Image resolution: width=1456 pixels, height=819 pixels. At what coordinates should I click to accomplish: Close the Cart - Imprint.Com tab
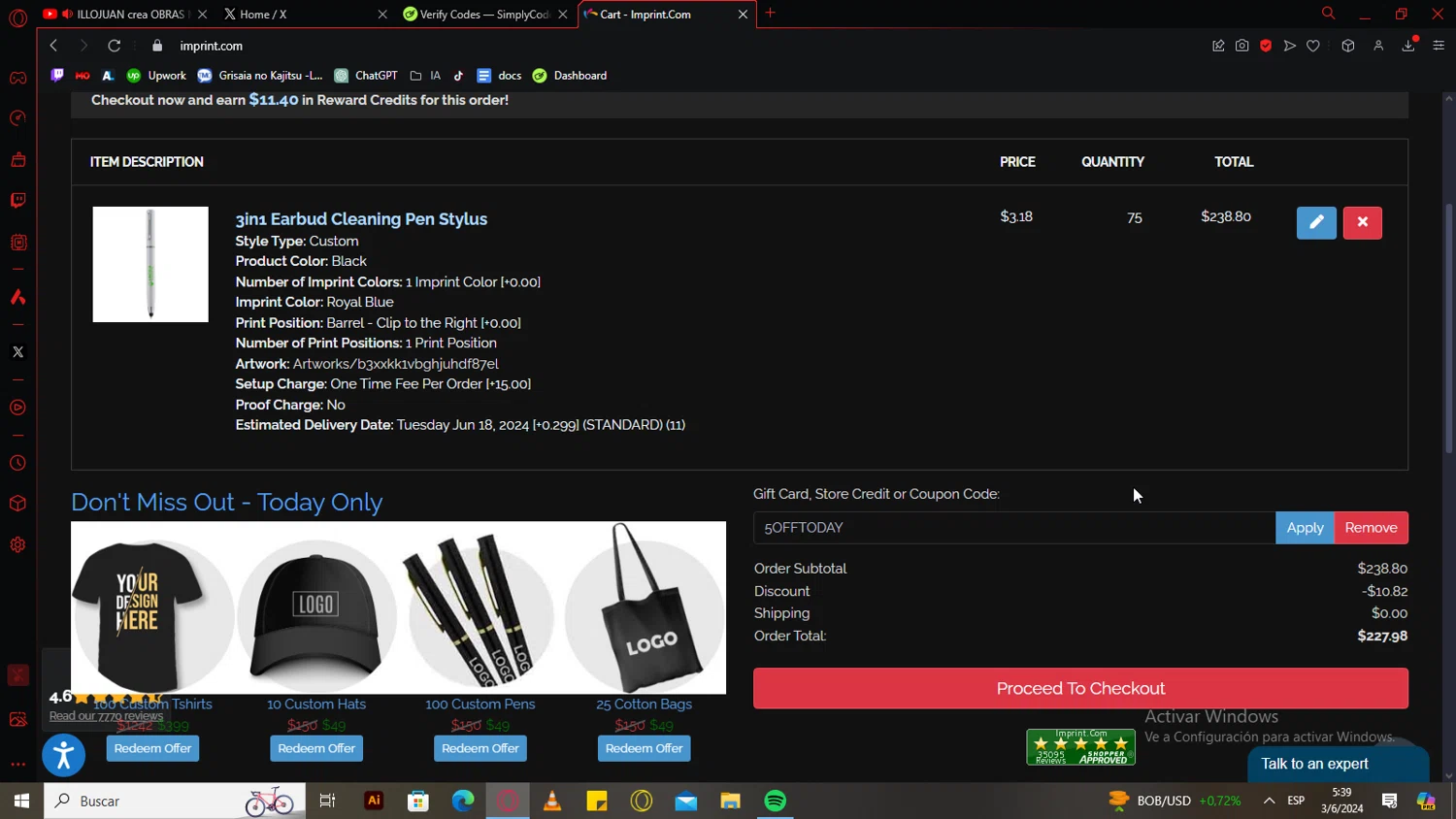tap(743, 15)
